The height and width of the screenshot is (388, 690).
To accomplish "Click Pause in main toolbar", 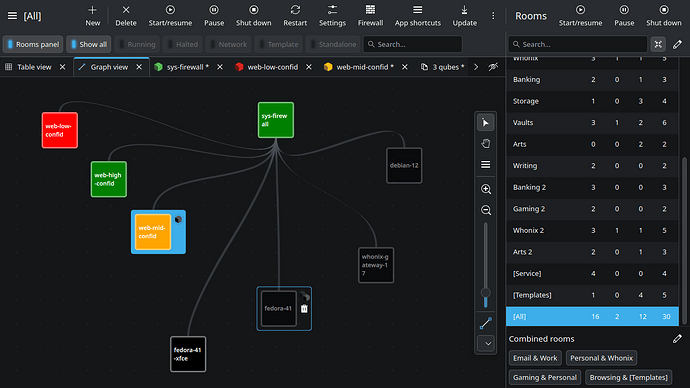I will (x=214, y=16).
